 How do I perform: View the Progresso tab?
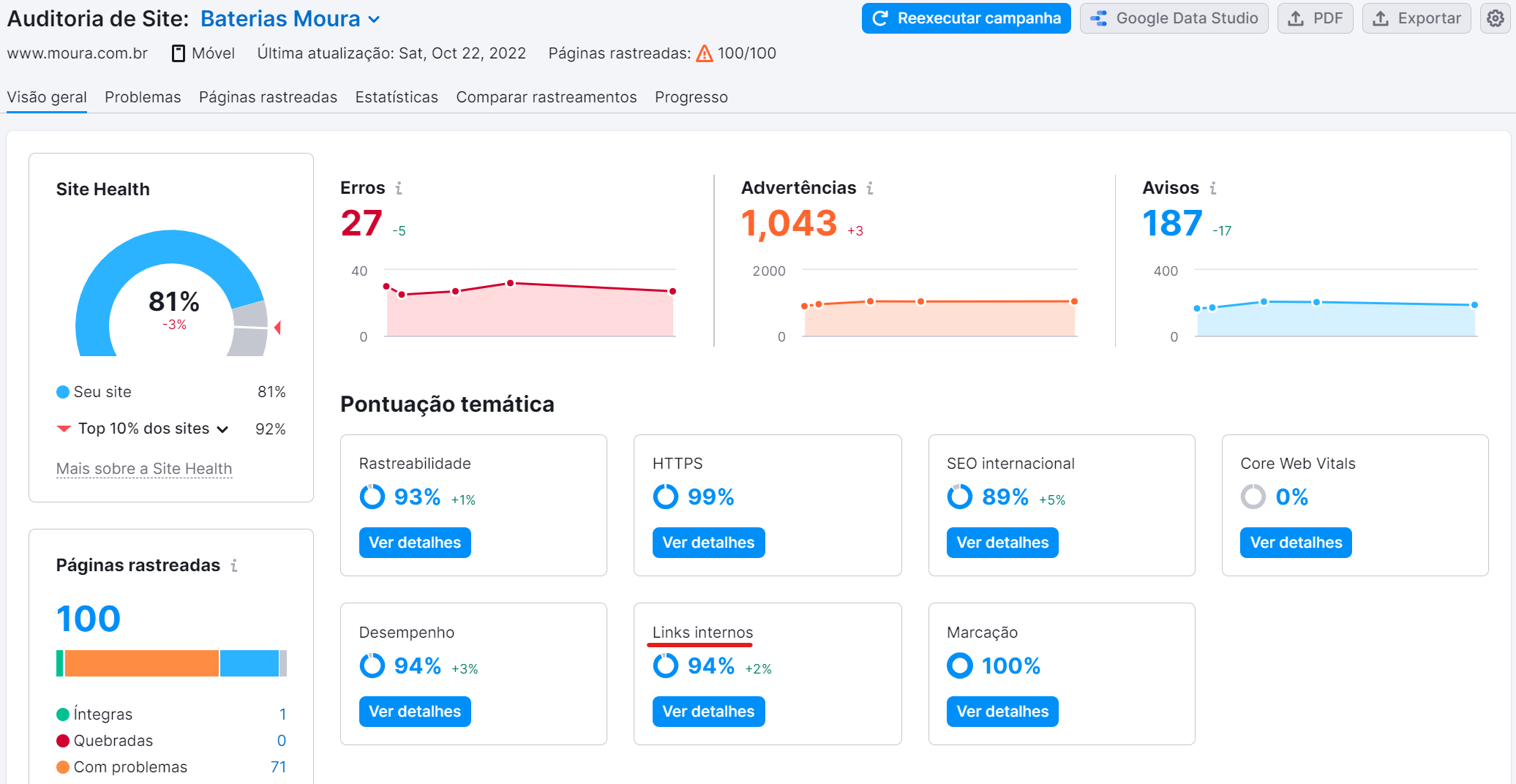coord(691,97)
